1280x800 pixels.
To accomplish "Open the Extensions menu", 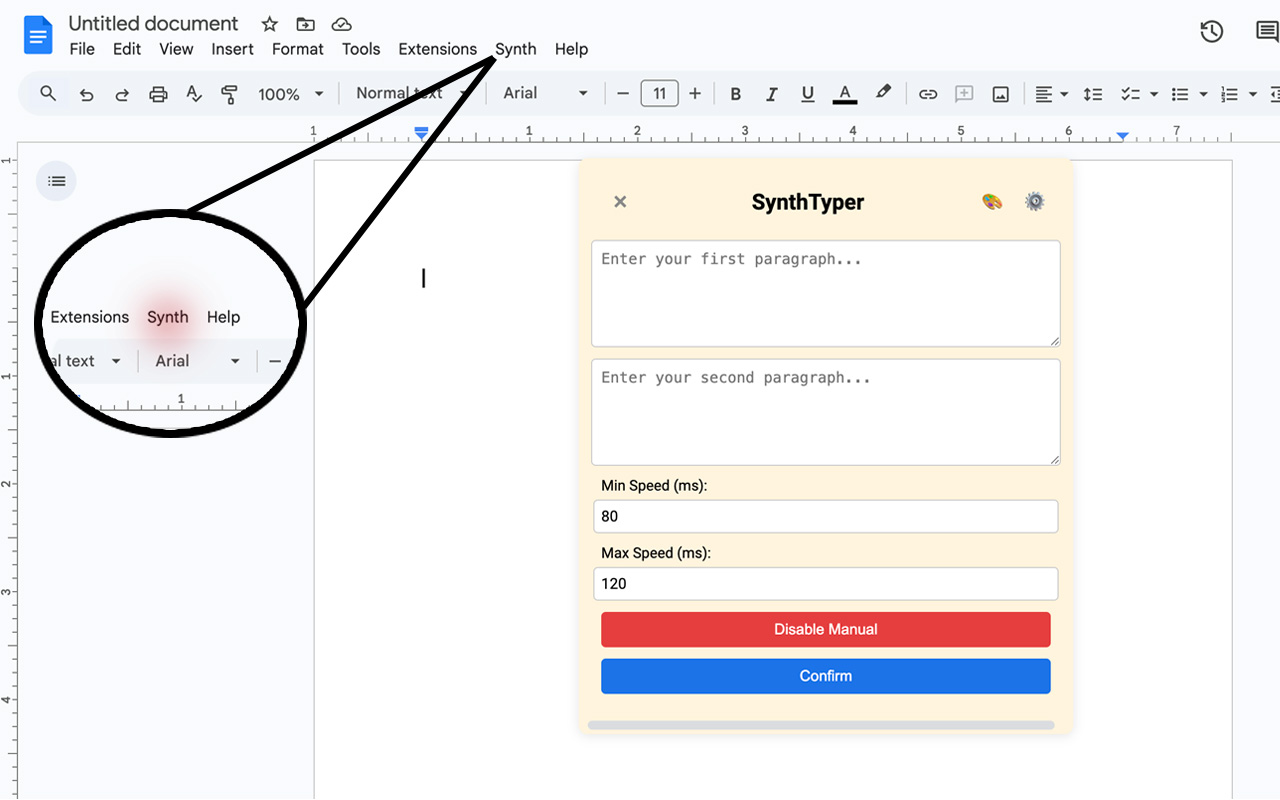I will (437, 49).
